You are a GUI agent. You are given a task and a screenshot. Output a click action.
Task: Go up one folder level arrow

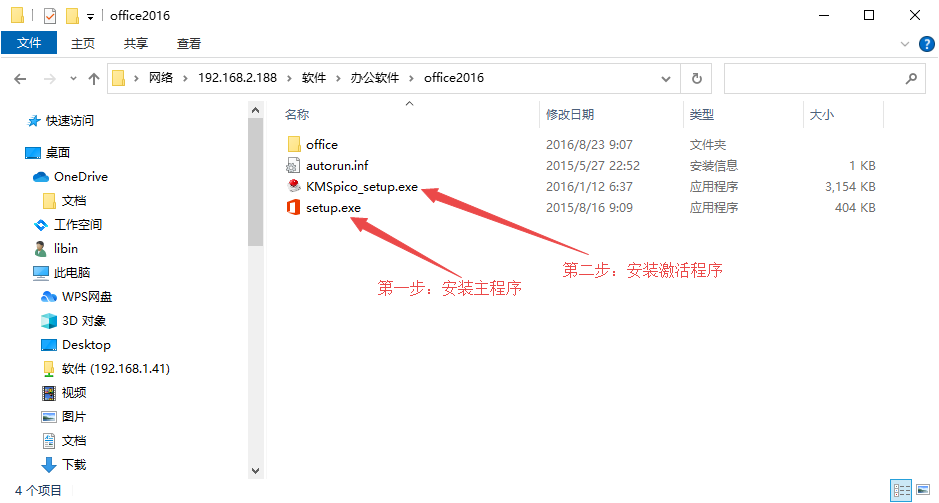click(x=94, y=78)
